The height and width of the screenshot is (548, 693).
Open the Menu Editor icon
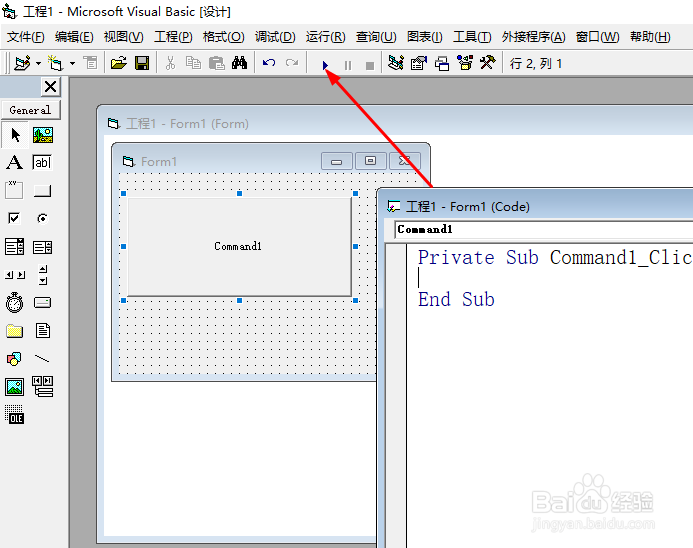(91, 64)
